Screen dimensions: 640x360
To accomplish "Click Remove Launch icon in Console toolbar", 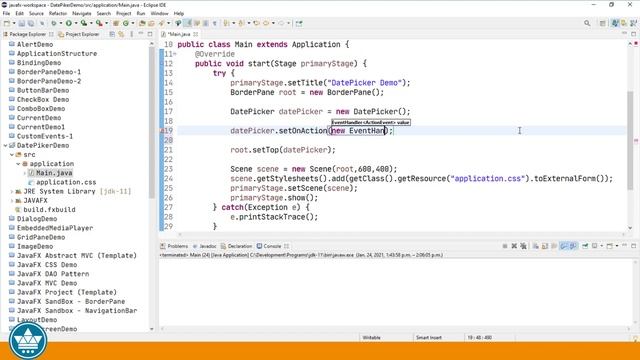I will 514,246.
